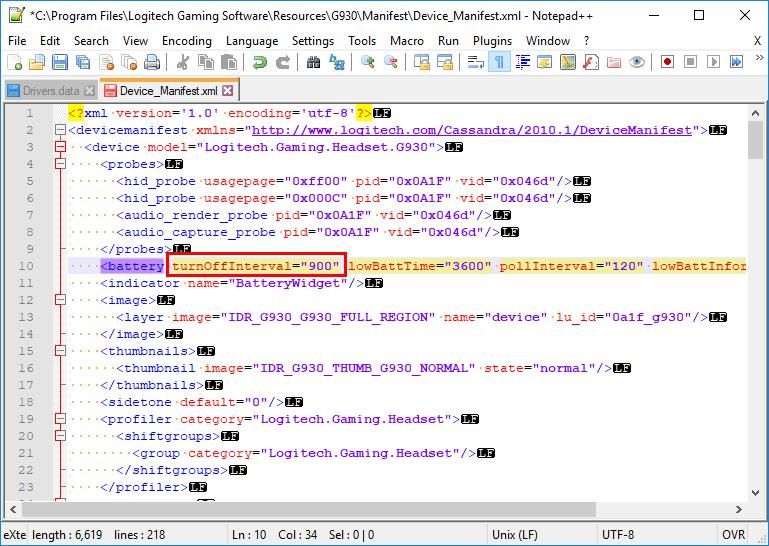769x546 pixels.
Task: Click the Zoom In magnifier icon
Action: tap(368, 62)
